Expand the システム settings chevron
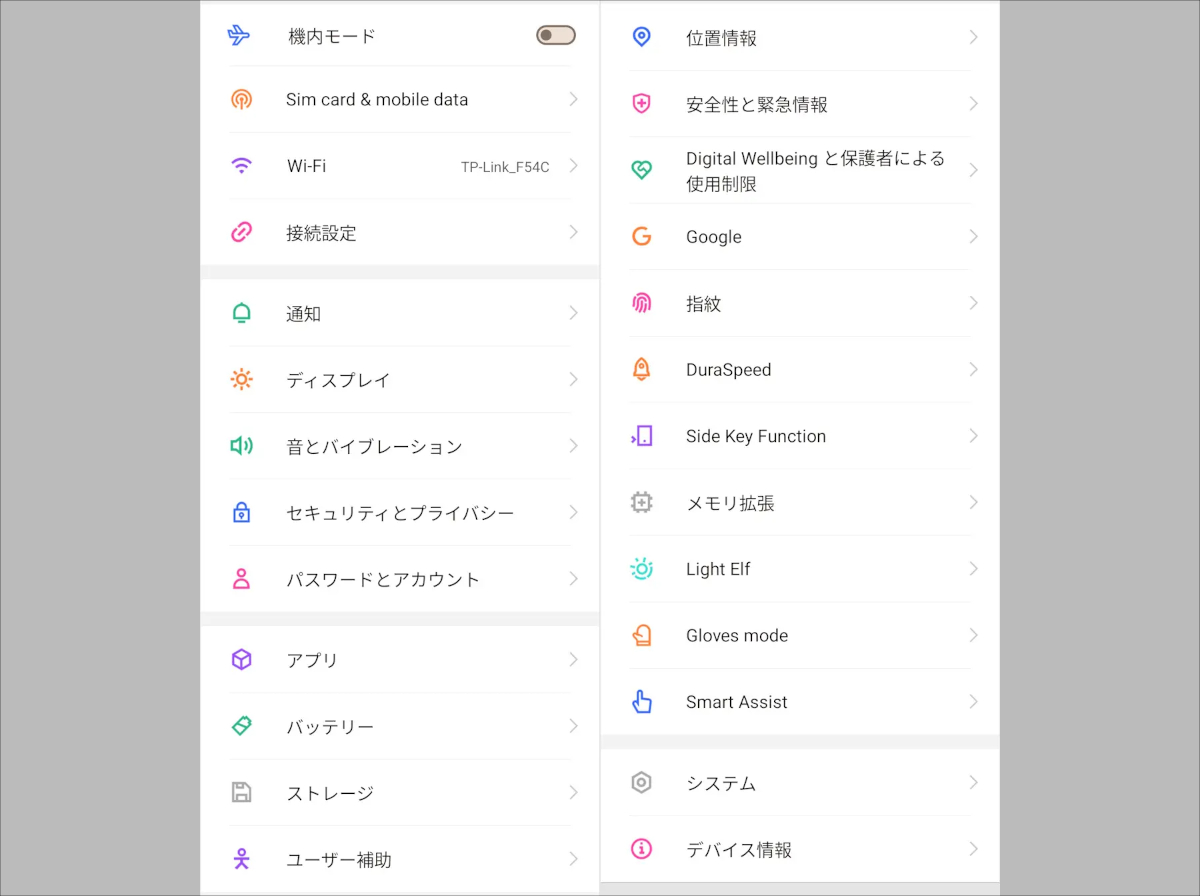Image resolution: width=1200 pixels, height=896 pixels. coord(972,783)
